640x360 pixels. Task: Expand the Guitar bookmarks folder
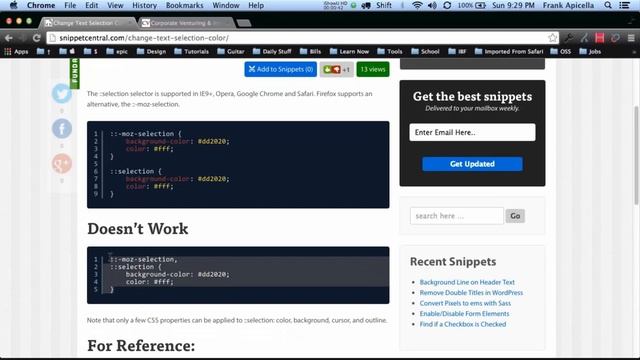click(x=231, y=51)
